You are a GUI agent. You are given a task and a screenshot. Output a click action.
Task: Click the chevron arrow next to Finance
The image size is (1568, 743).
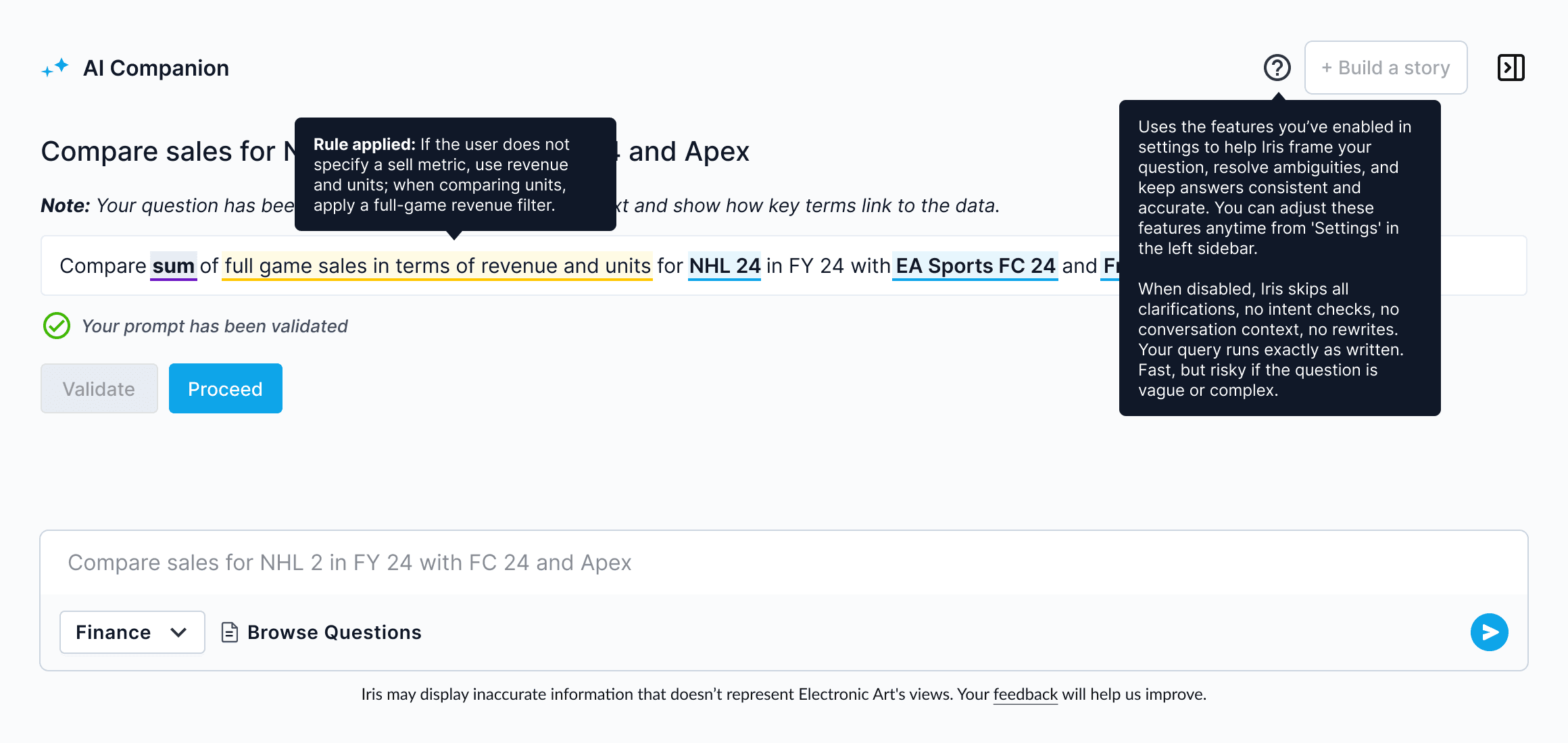(x=178, y=632)
